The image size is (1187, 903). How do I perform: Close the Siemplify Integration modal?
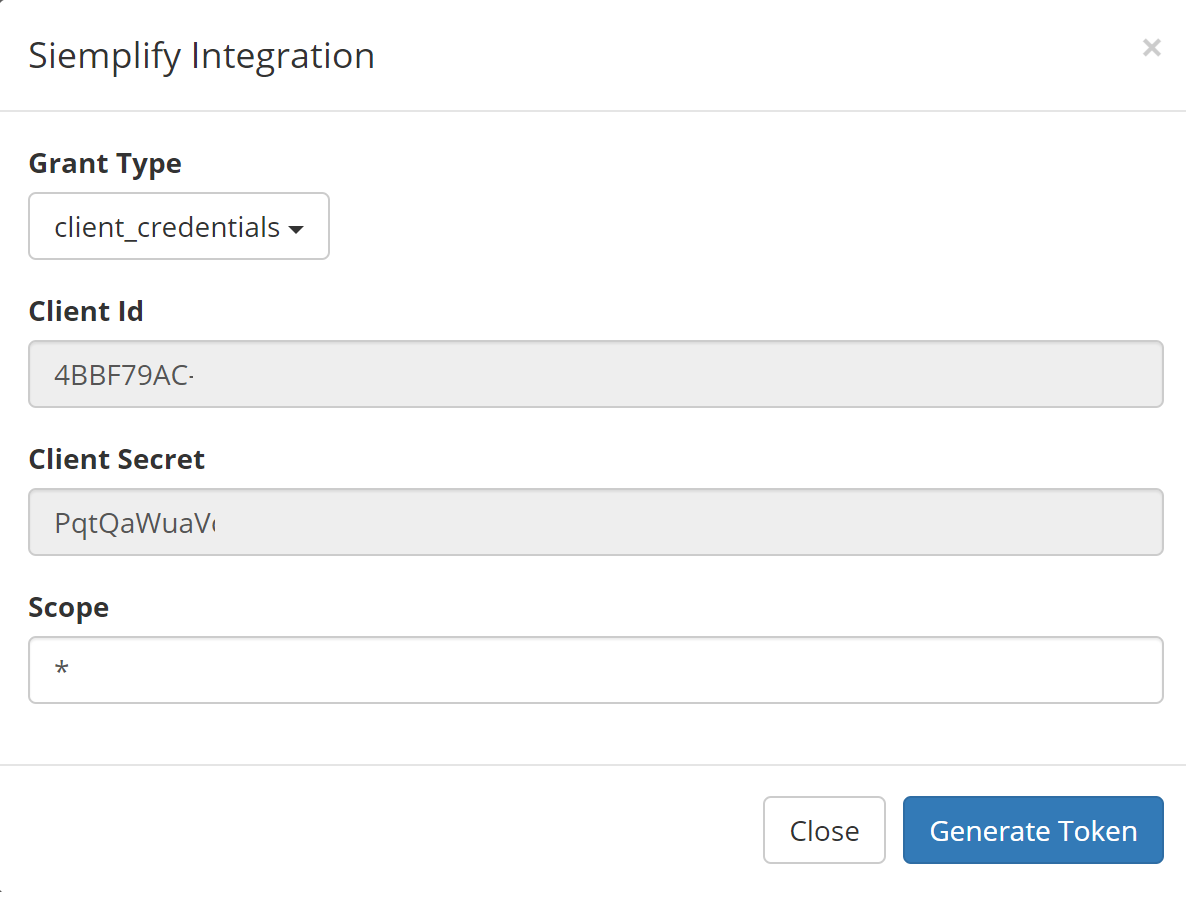click(1151, 47)
